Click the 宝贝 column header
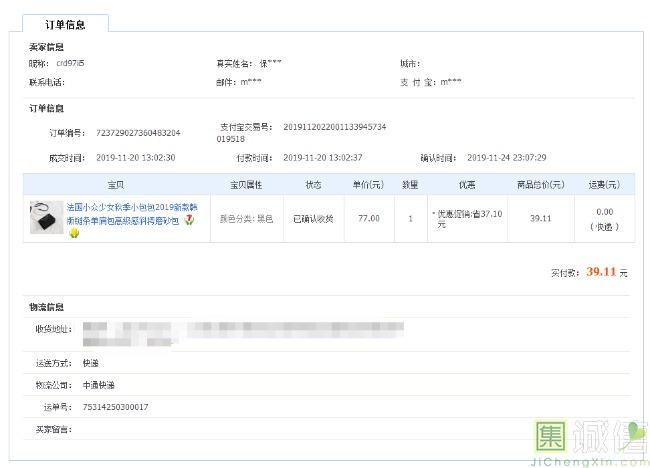This screenshot has height=468, width=650. point(115,185)
